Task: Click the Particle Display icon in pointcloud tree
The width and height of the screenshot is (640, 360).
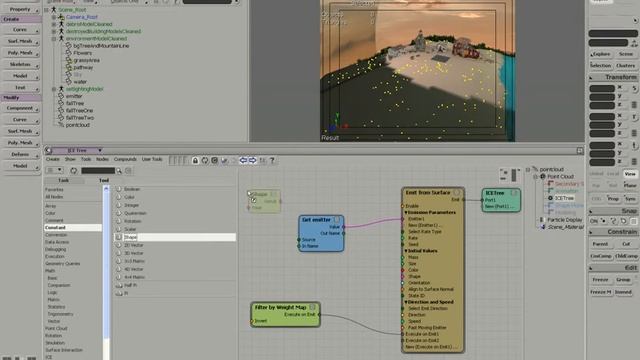Action: pos(542,220)
